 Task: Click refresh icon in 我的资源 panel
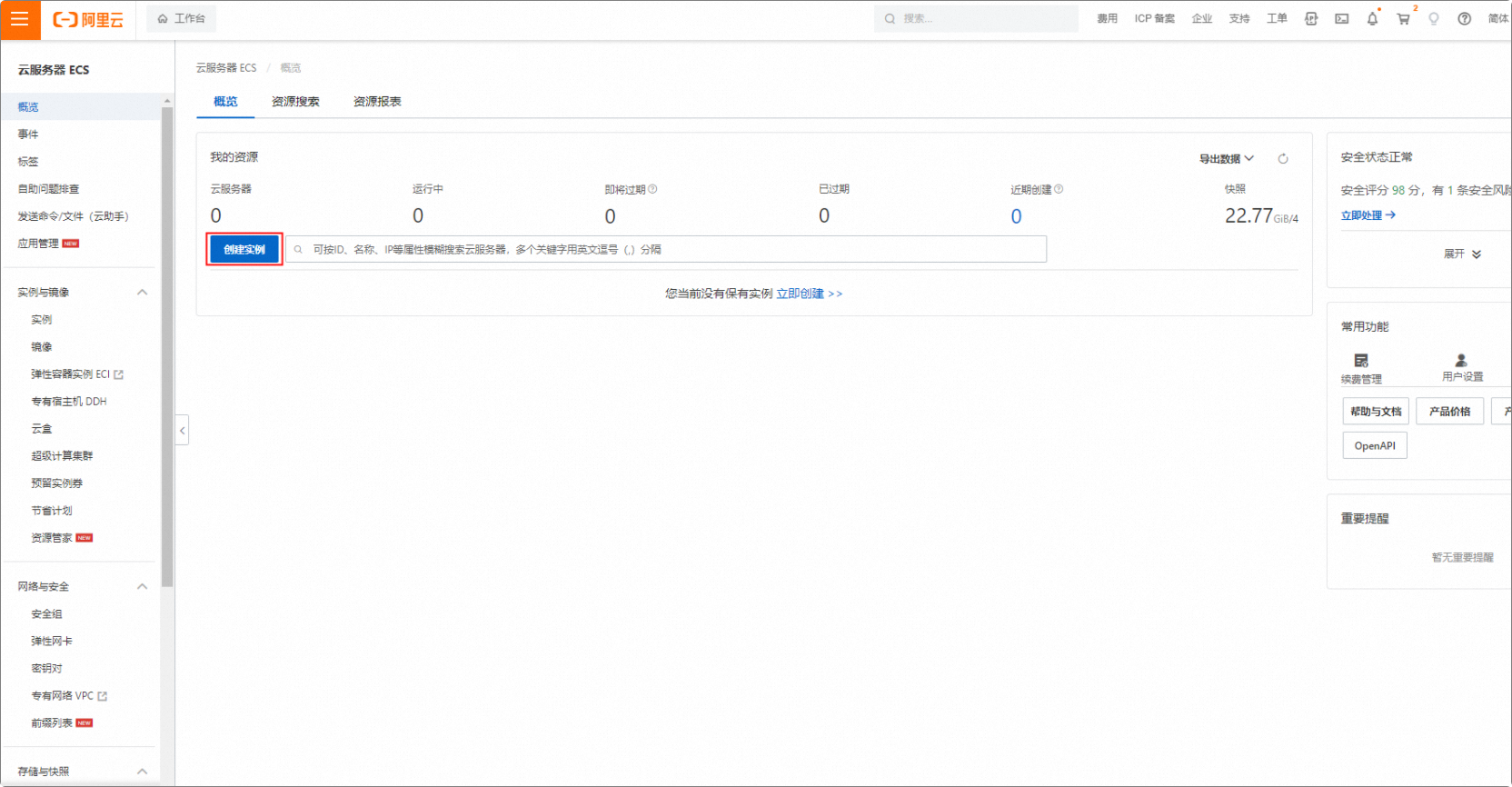tap(1283, 159)
